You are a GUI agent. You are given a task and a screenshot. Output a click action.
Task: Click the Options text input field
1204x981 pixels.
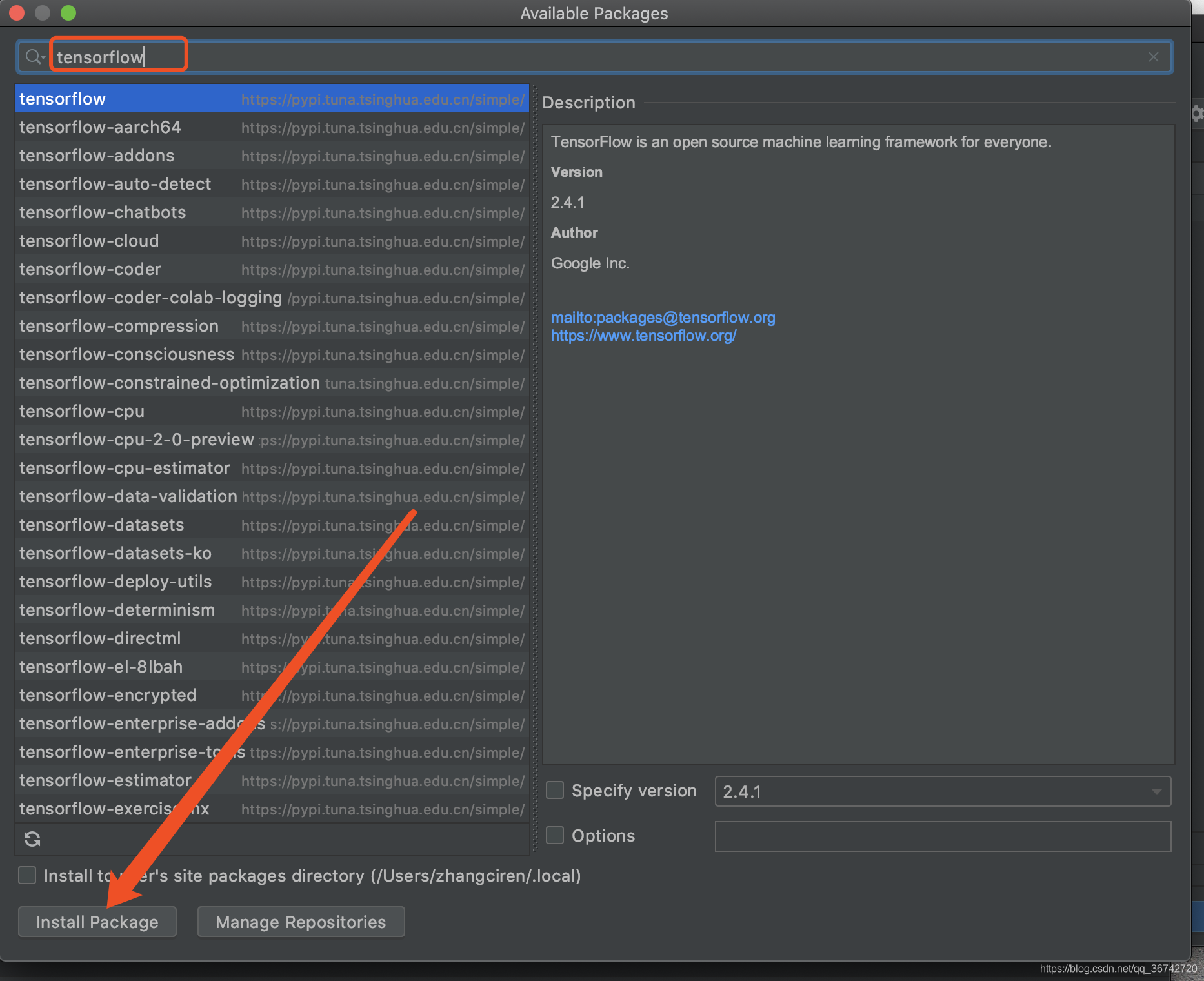(943, 836)
